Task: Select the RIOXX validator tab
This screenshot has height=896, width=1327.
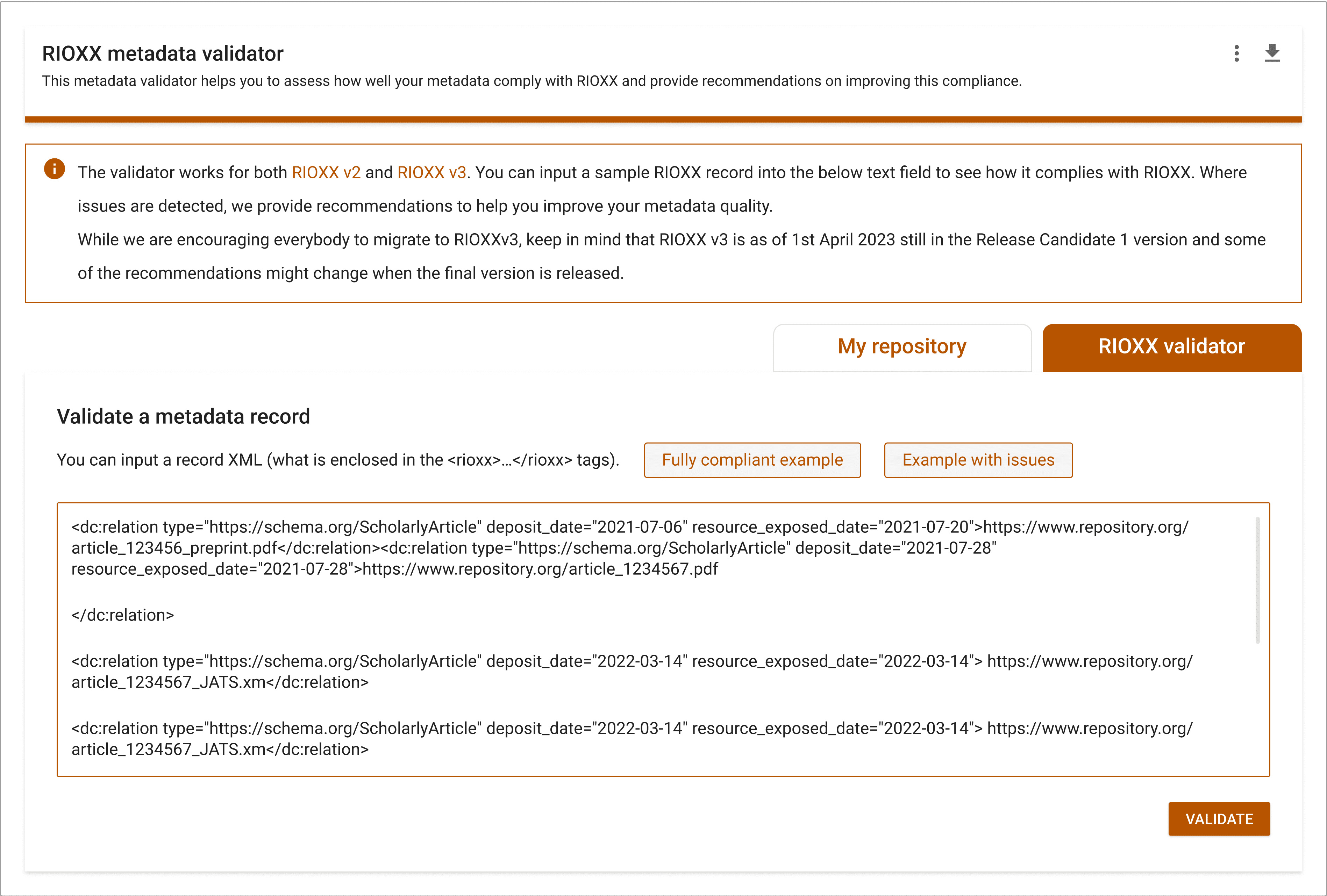Action: tap(1171, 347)
